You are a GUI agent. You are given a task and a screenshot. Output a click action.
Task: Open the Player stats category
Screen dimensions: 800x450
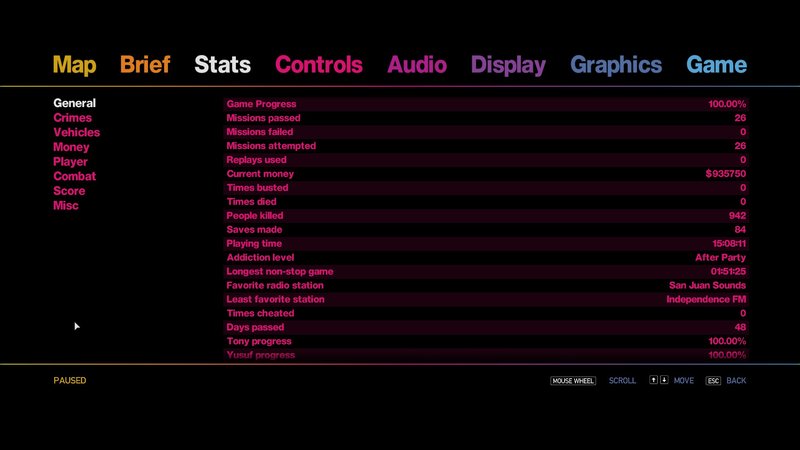[x=70, y=162]
